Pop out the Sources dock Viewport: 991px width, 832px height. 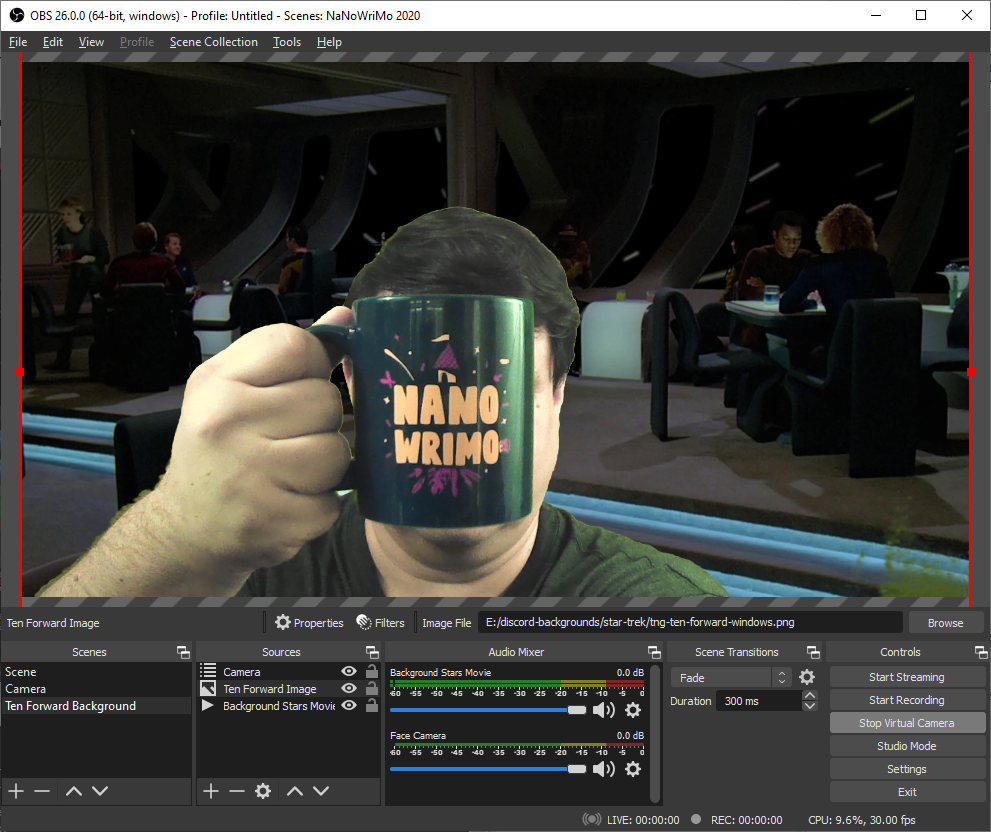tap(372, 652)
